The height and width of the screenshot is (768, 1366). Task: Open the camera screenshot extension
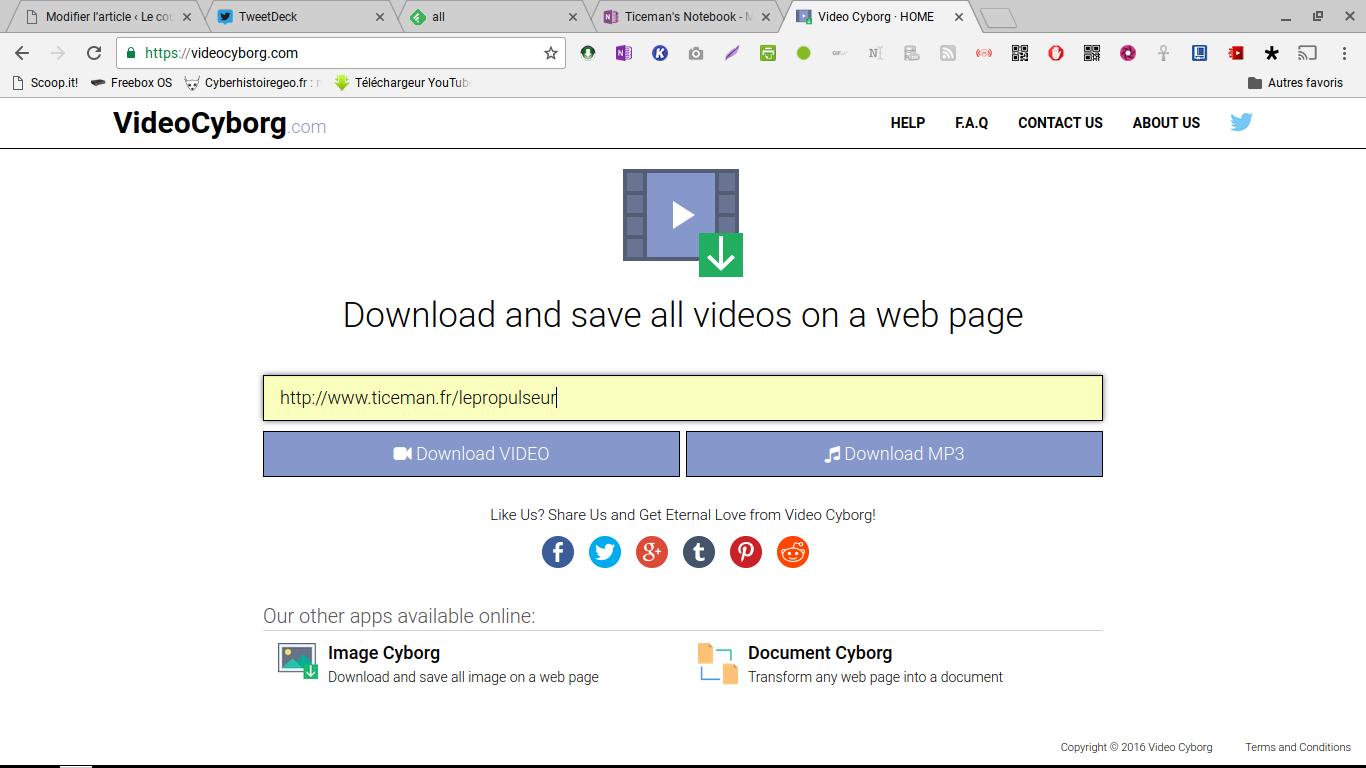[696, 53]
